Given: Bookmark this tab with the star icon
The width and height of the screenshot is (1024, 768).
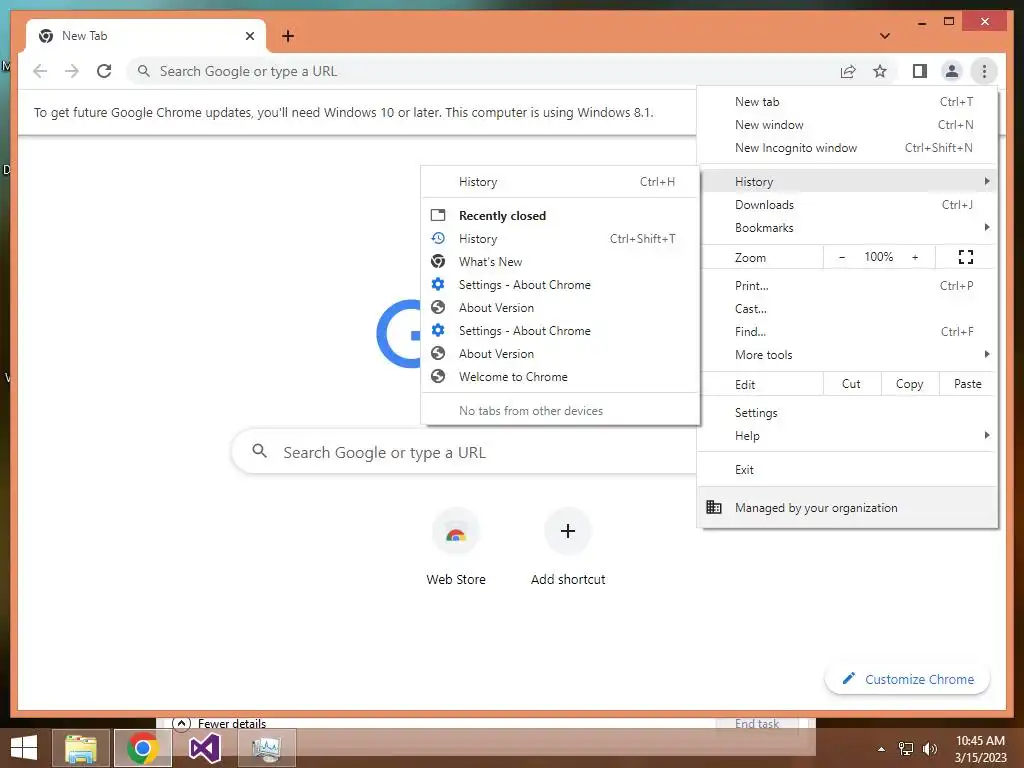Looking at the screenshot, I should [x=880, y=71].
